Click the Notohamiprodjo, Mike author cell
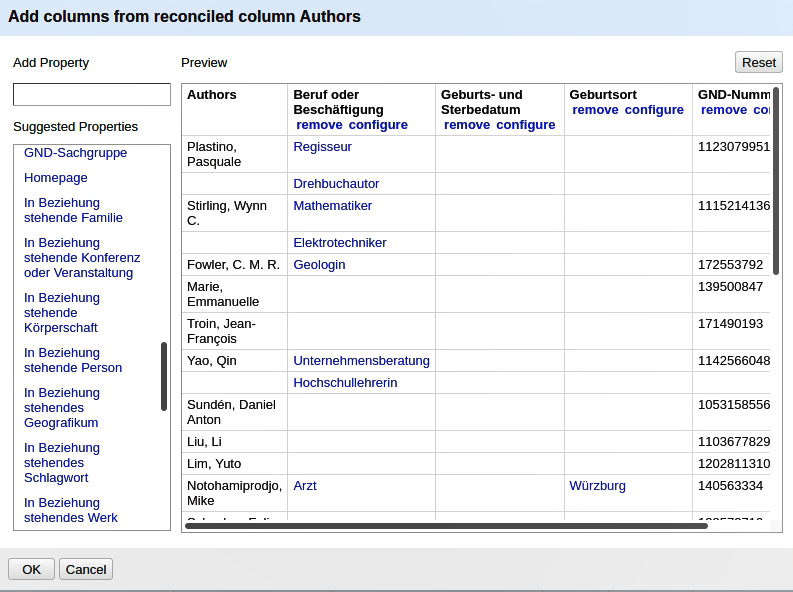 [235, 493]
